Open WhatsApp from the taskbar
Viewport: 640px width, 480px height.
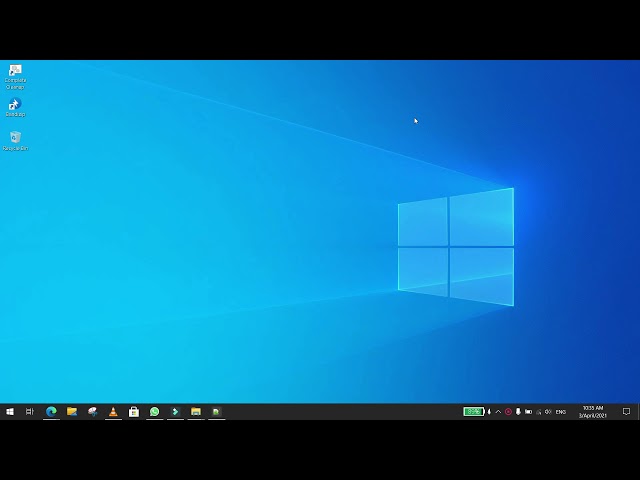[x=154, y=411]
